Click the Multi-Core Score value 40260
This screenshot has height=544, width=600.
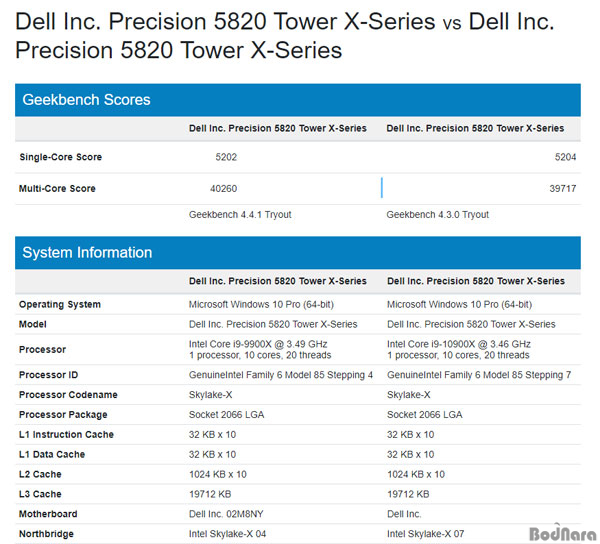pyautogui.click(x=223, y=189)
